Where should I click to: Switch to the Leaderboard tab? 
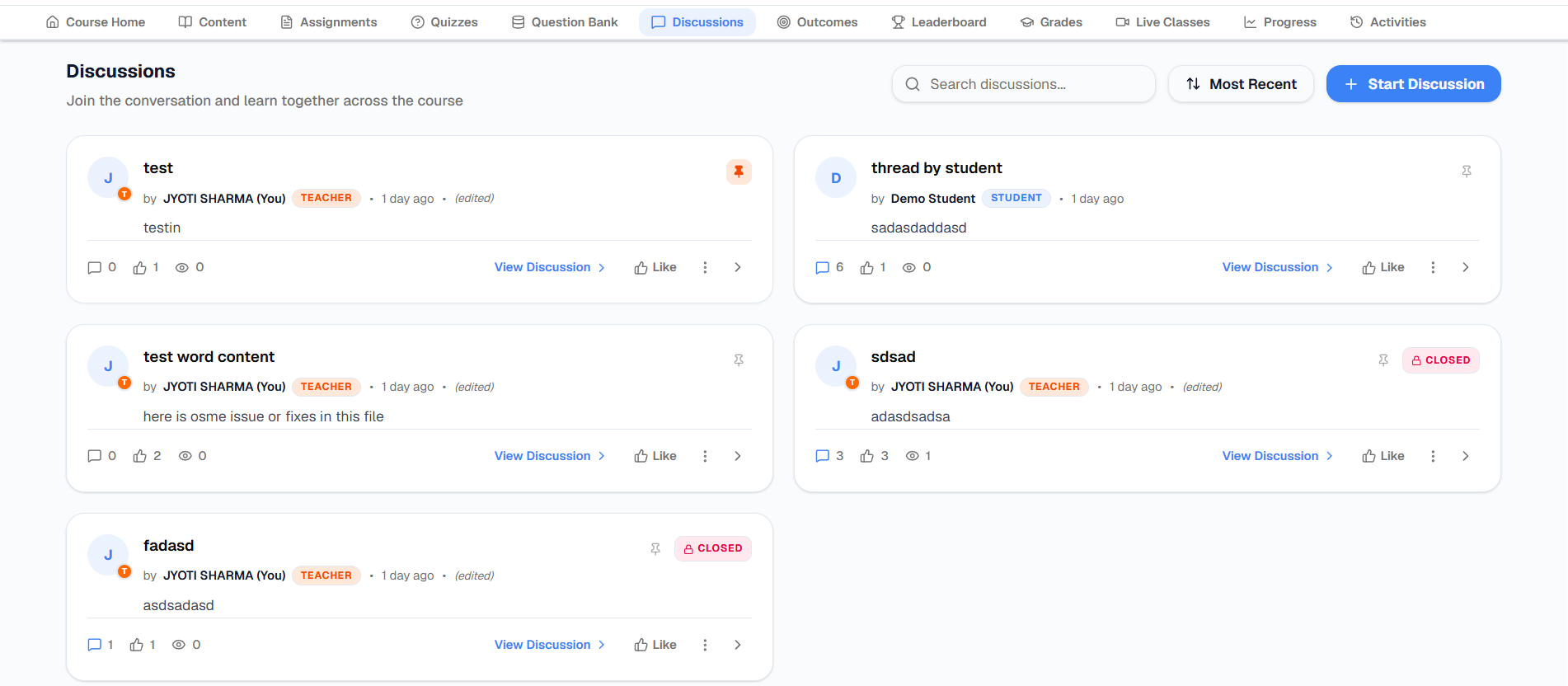pyautogui.click(x=938, y=22)
